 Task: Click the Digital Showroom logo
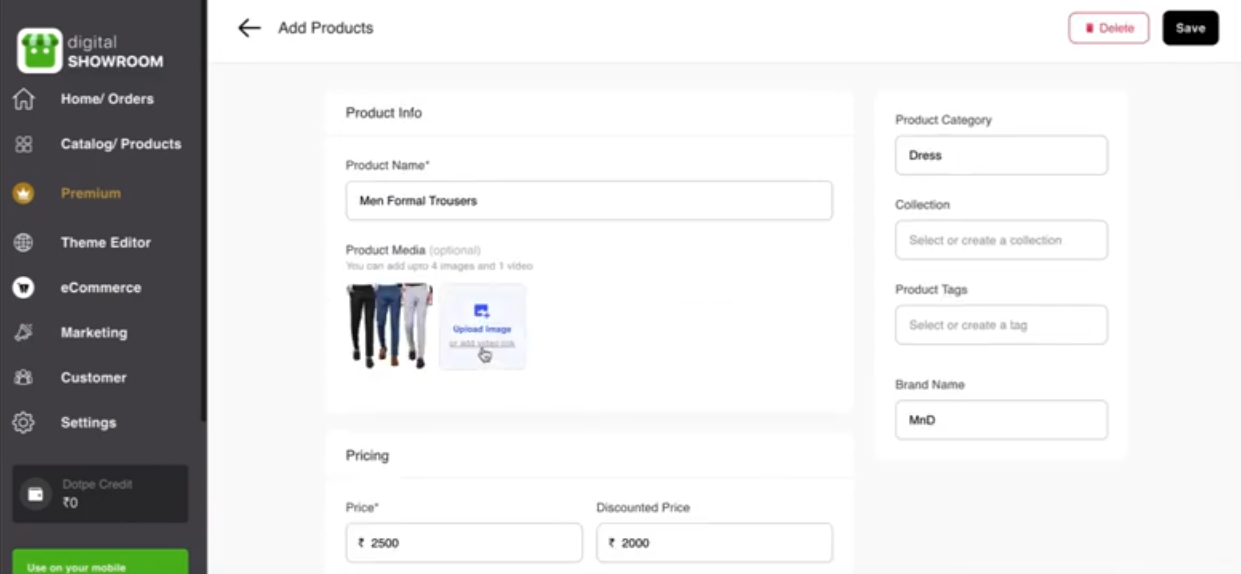[39, 51]
